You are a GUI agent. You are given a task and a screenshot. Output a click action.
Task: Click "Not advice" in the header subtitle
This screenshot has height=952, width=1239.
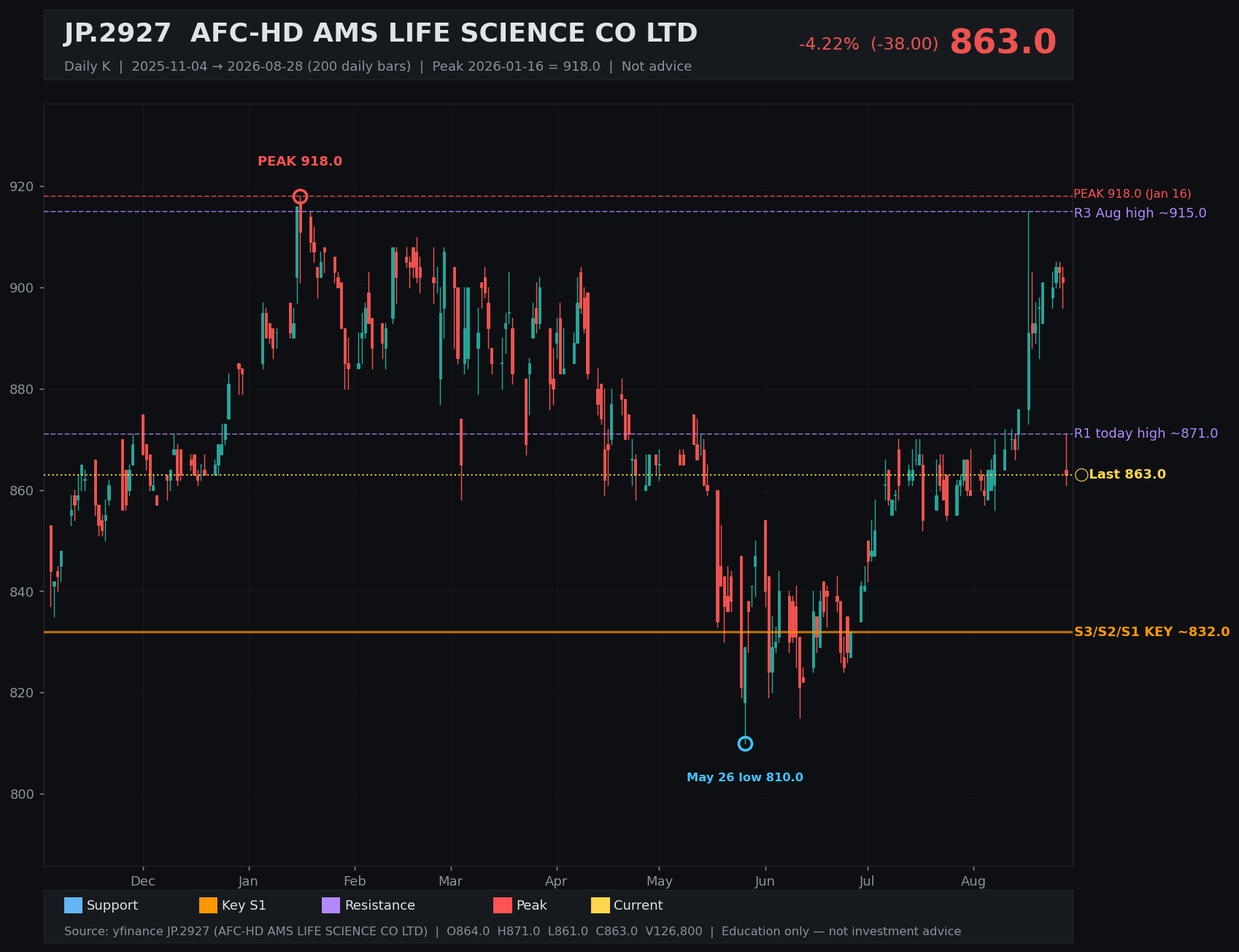point(657,66)
